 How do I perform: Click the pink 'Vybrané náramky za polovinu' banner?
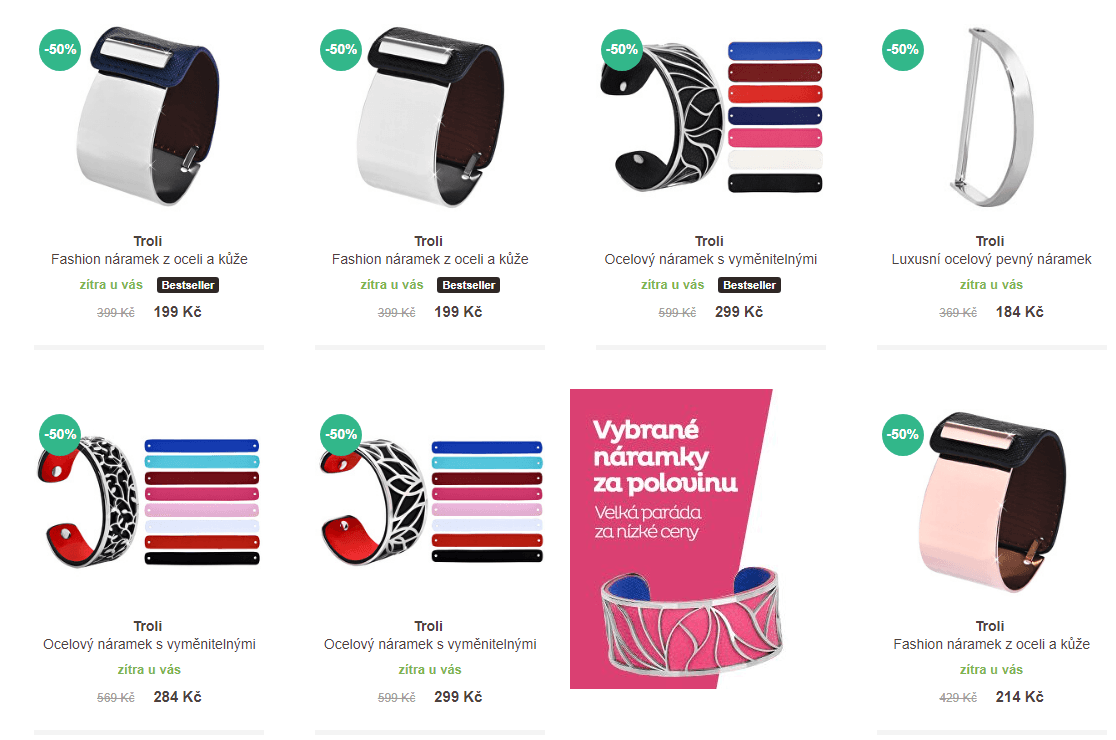(671, 539)
